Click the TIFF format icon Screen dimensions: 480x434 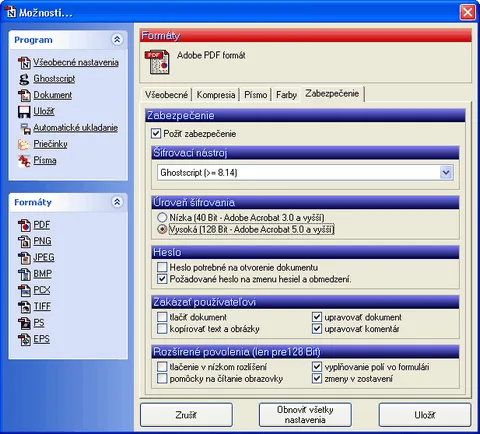tap(24, 307)
